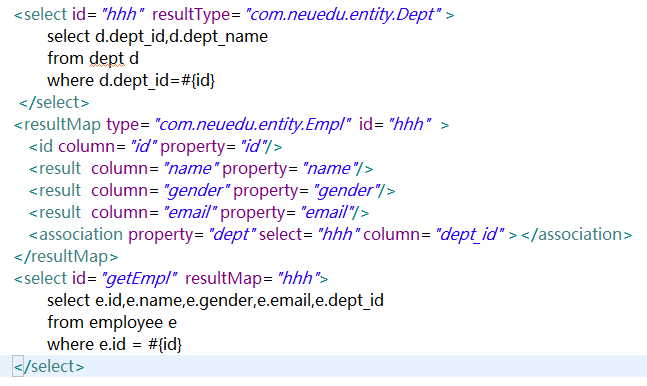The image size is (647, 386).
Task: Click the select="hhh" attribute in association
Action: [x=310, y=234]
